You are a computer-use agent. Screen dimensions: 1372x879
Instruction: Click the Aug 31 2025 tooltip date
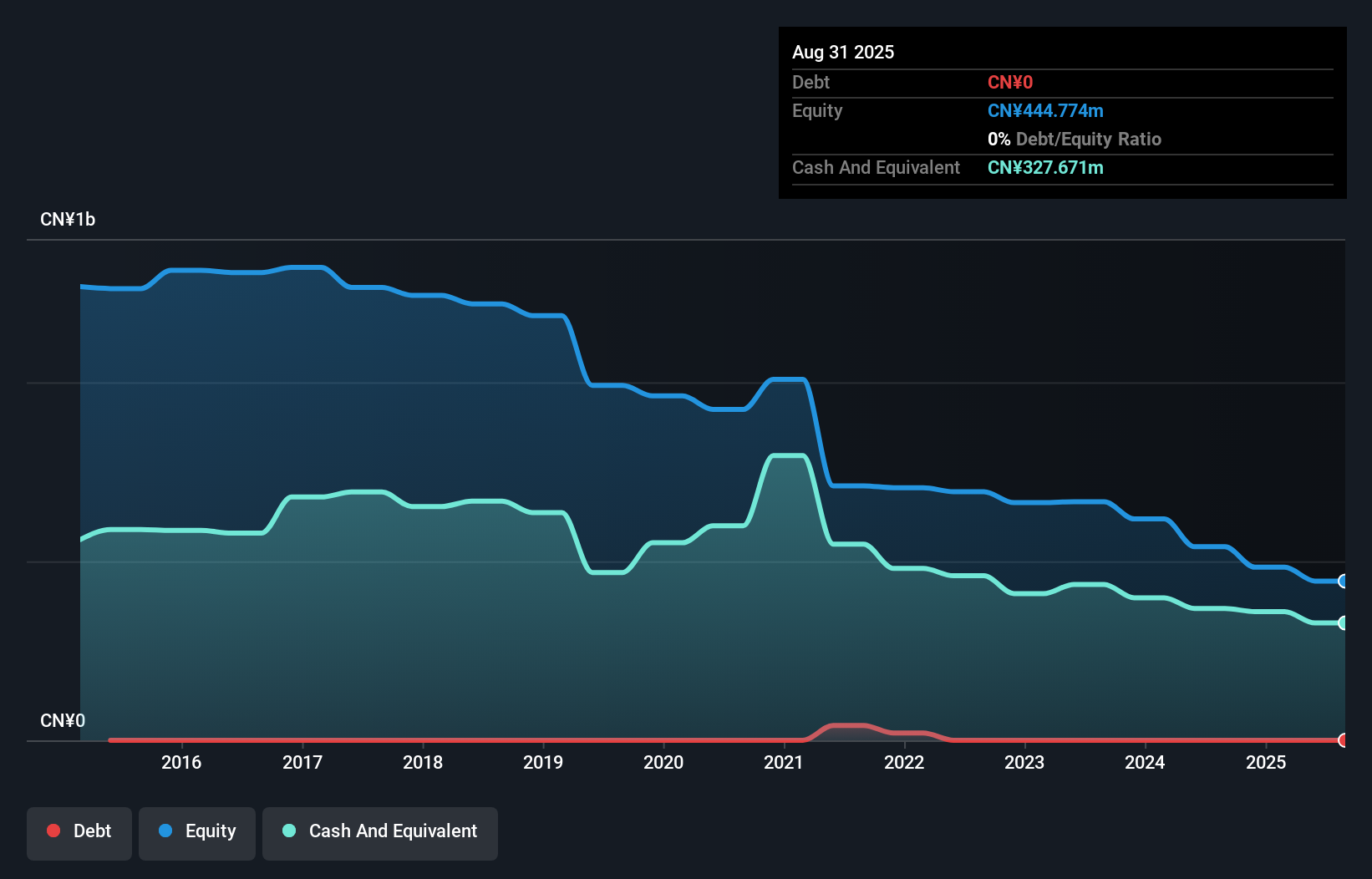[x=843, y=52]
